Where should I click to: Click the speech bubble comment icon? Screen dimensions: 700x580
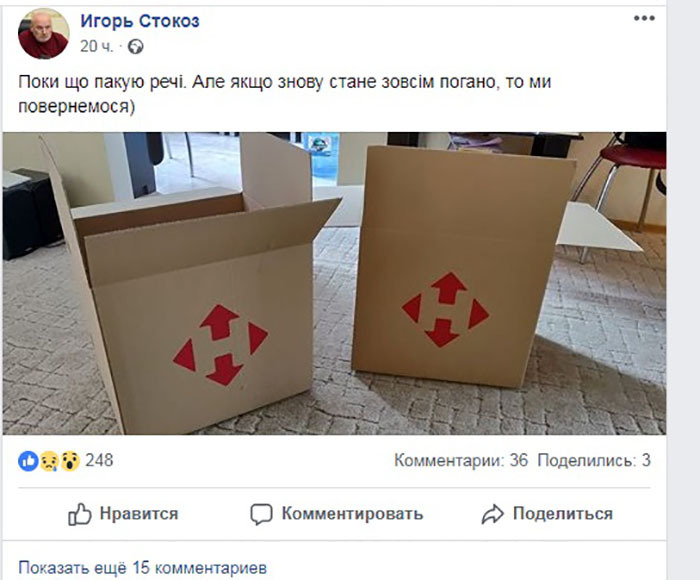pyautogui.click(x=261, y=514)
